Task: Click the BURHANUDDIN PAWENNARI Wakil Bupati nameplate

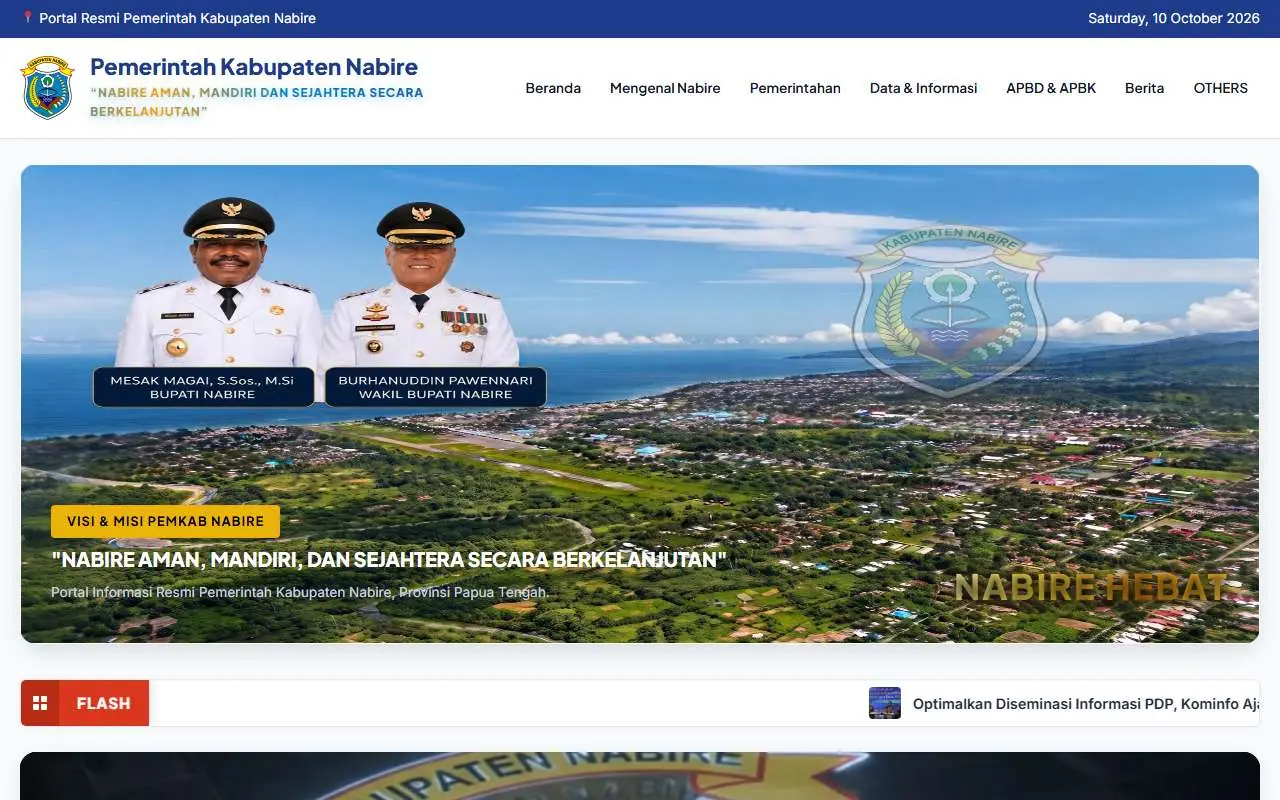Action: 435,387
